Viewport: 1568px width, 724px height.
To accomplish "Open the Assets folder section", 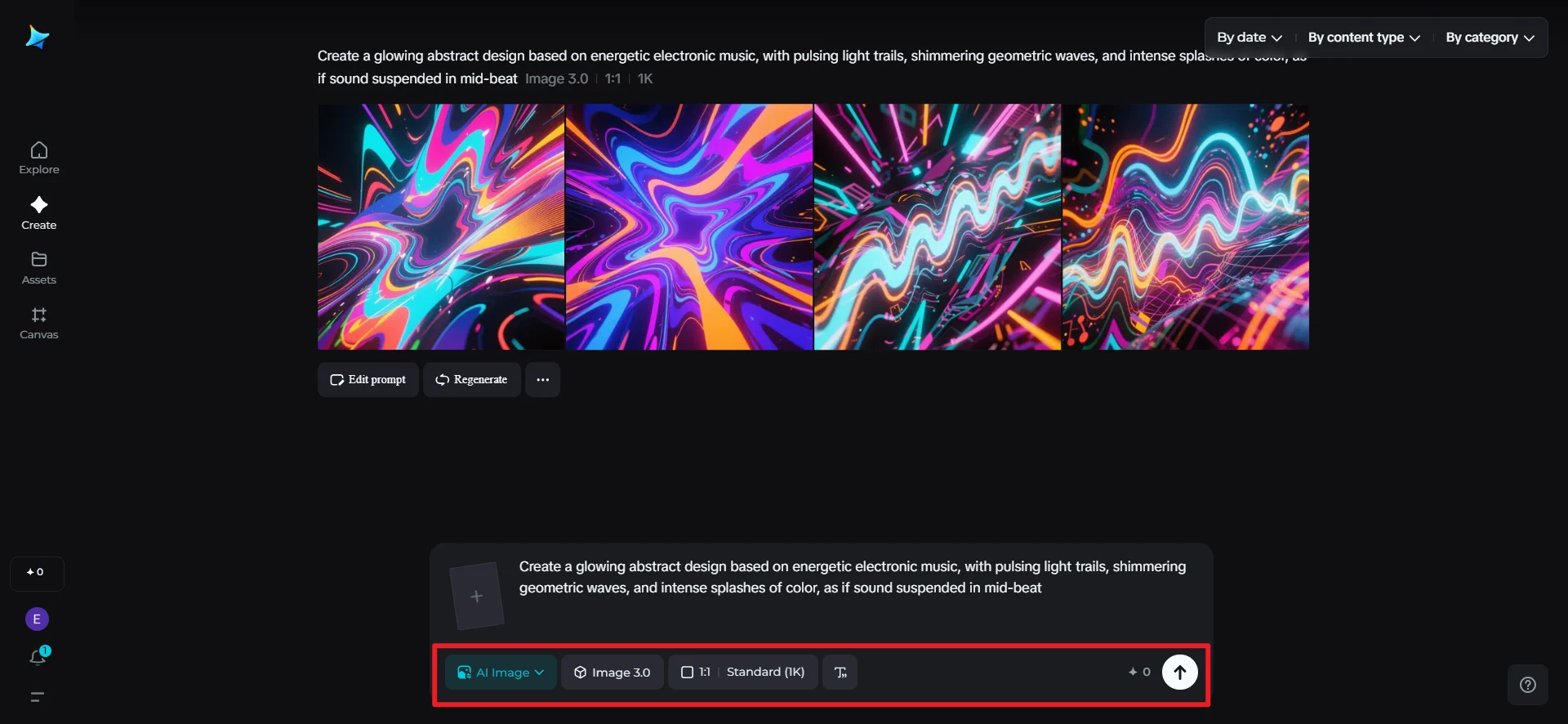I will tap(39, 268).
